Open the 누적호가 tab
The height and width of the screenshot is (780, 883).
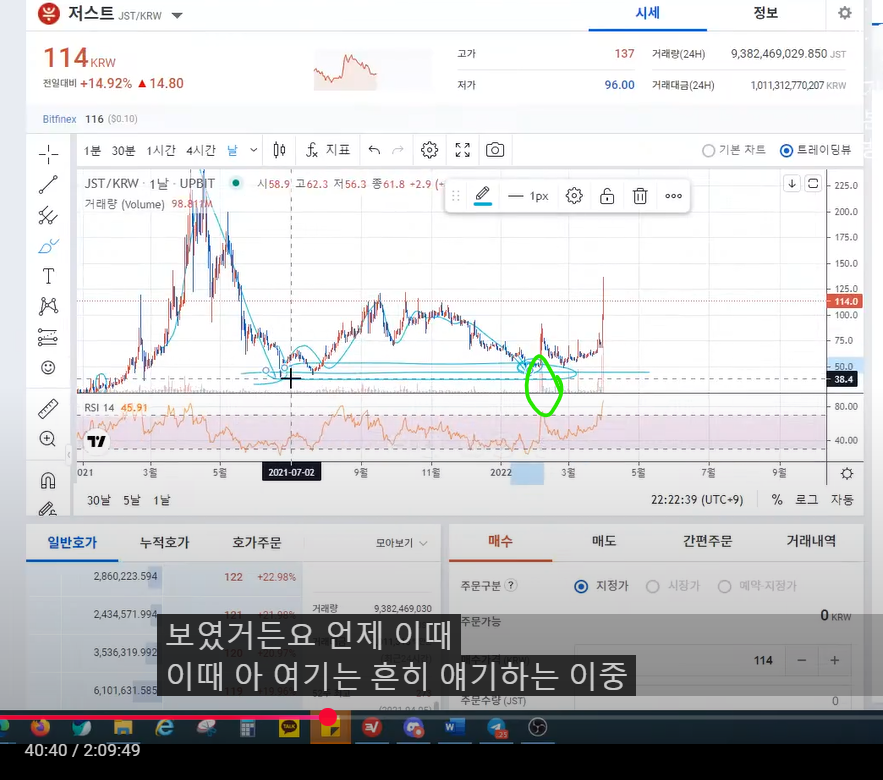click(164, 543)
